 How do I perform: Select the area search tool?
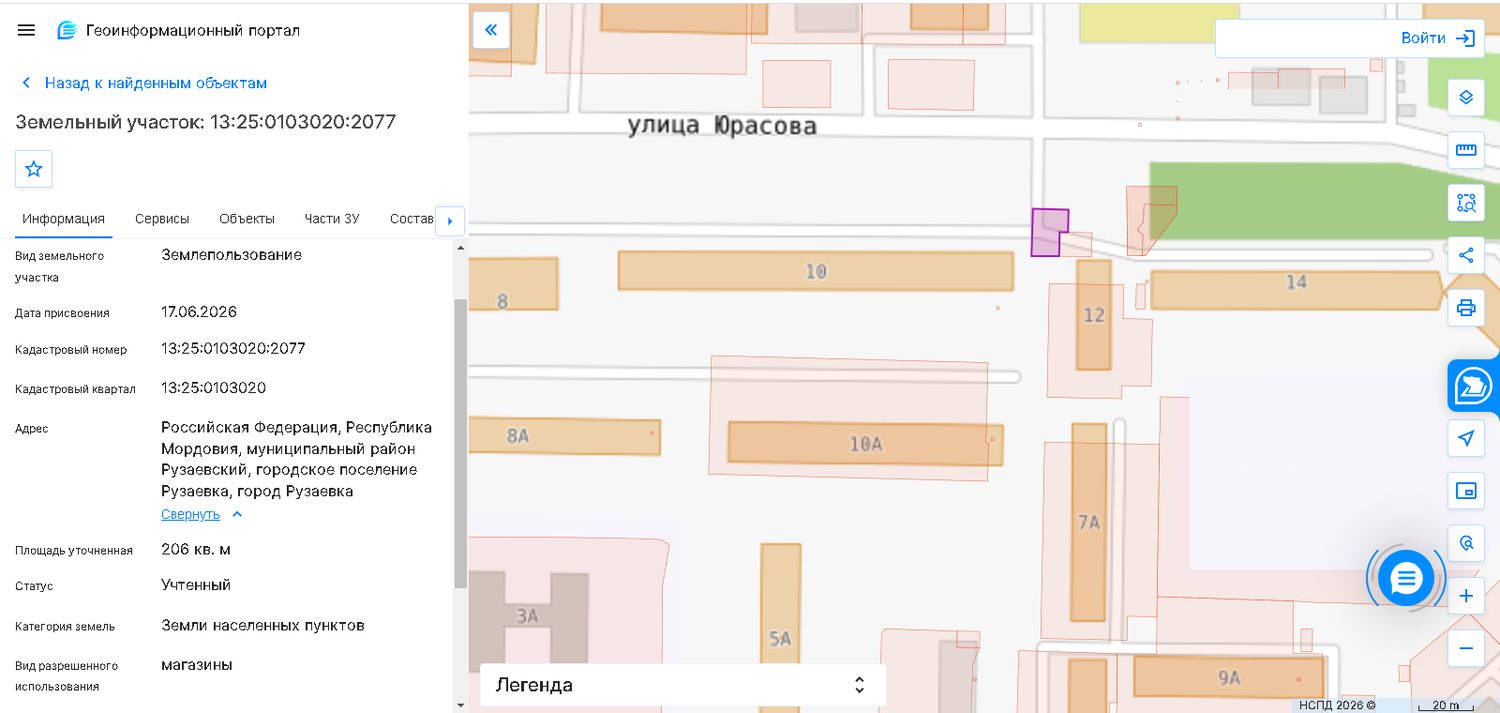tap(1466, 203)
